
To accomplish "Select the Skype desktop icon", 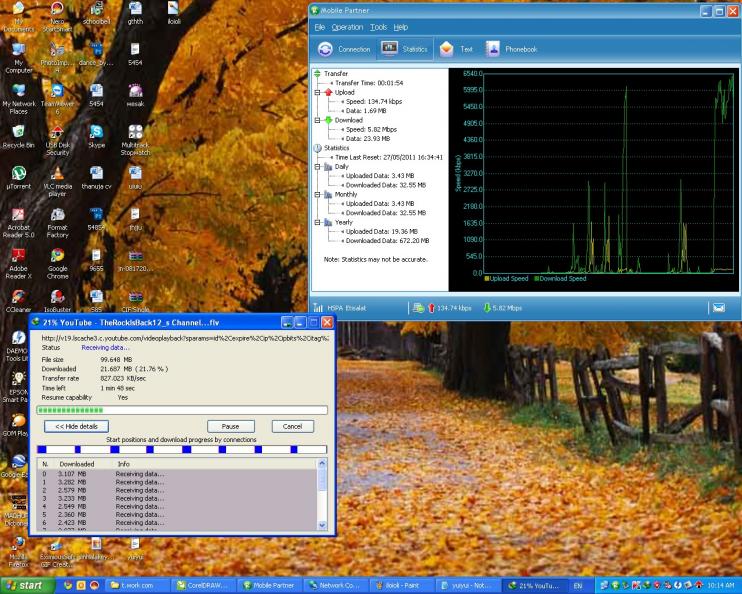I will click(97, 136).
